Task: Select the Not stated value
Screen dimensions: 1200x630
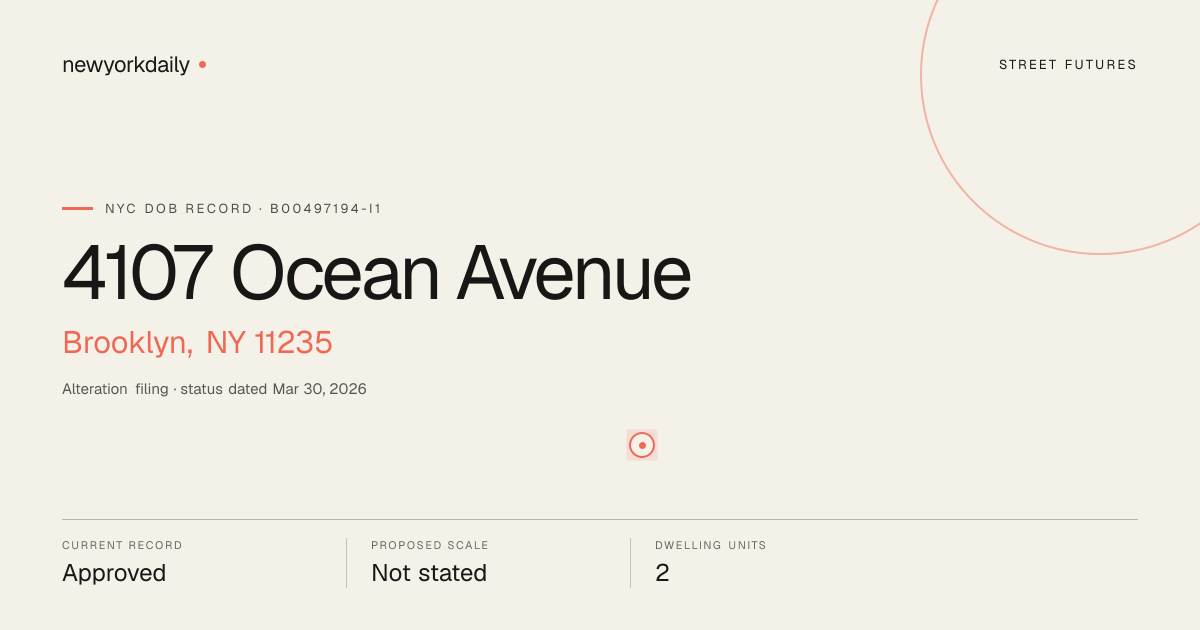Action: (429, 573)
